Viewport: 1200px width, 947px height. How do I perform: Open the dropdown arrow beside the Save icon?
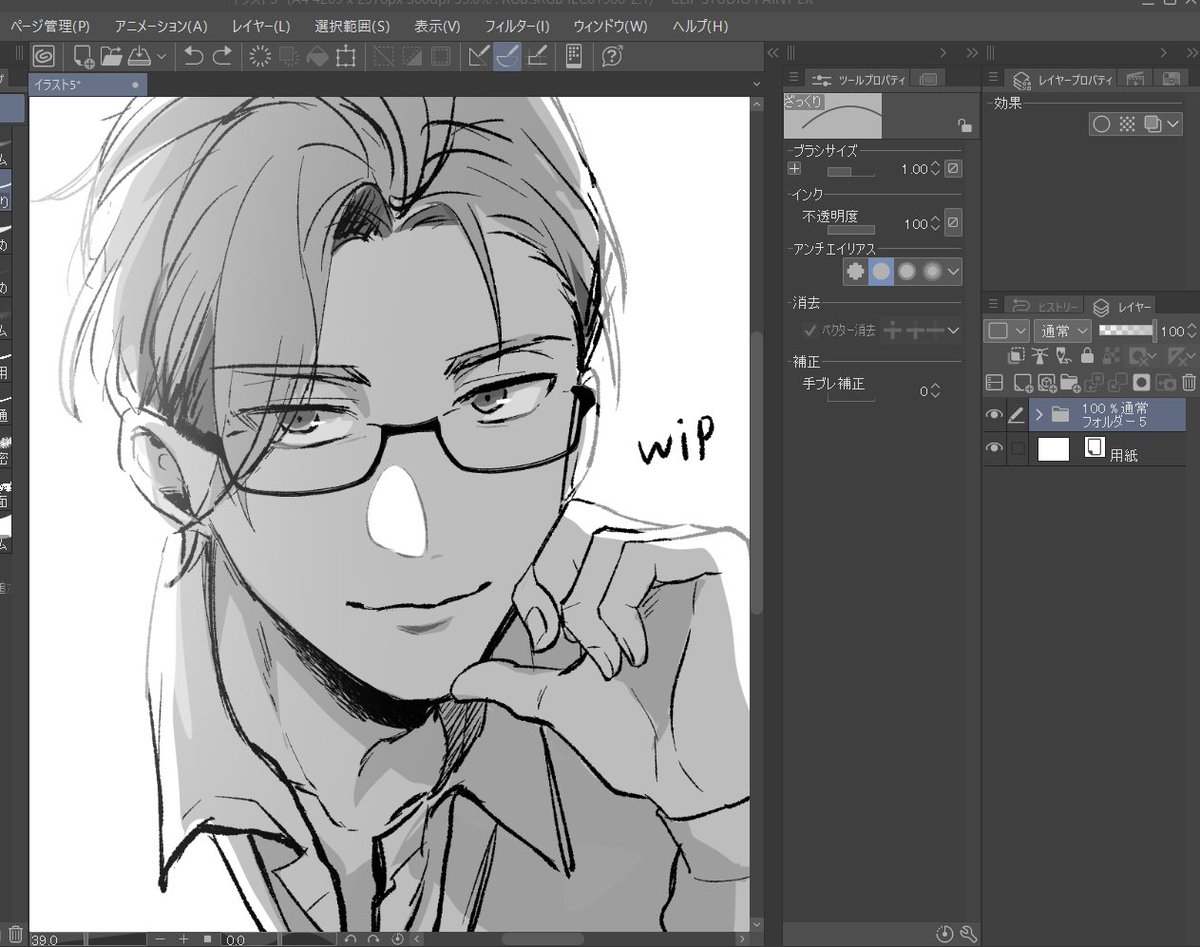point(161,57)
